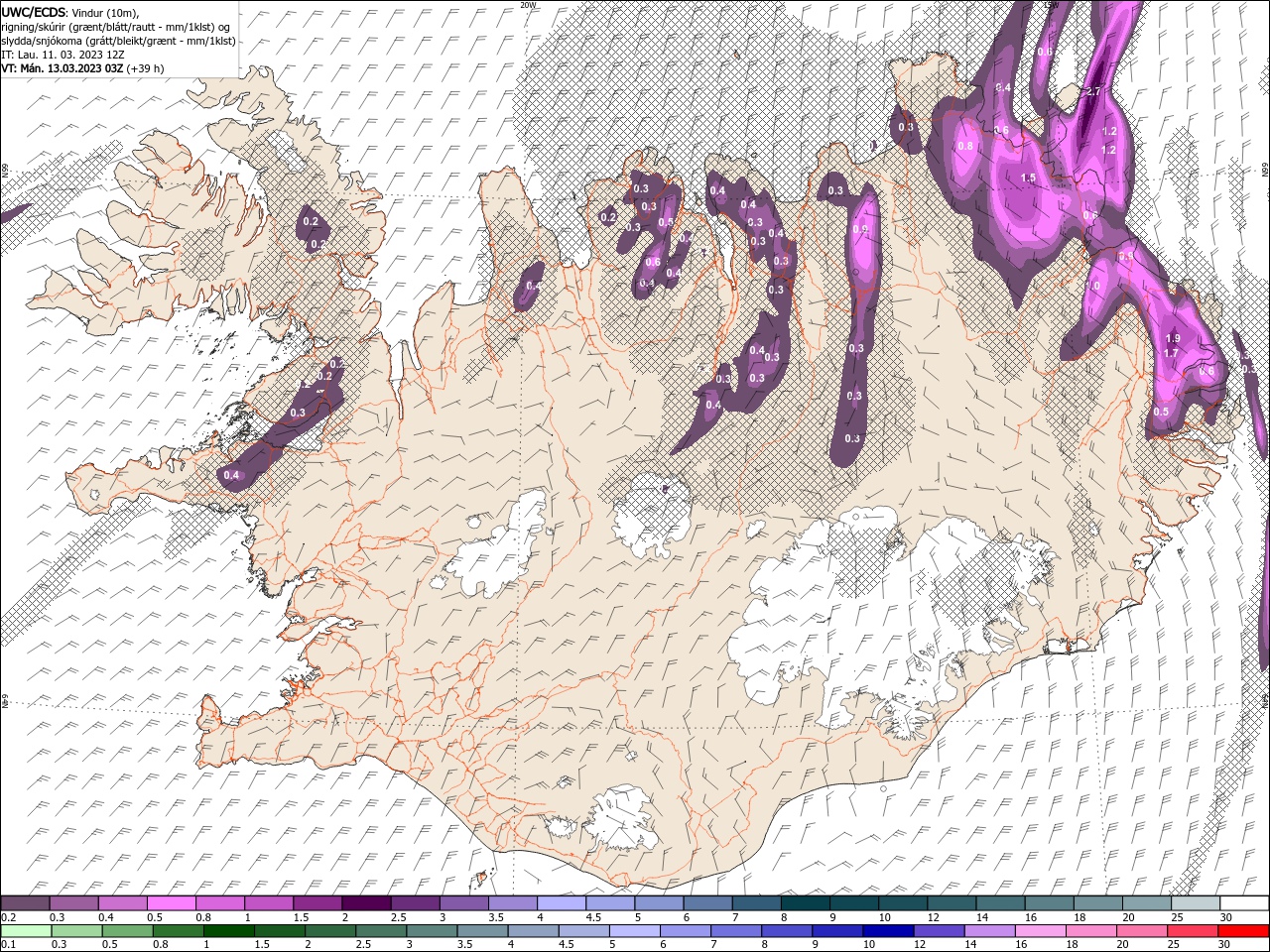The width and height of the screenshot is (1270, 952).
Task: Click the 'VT: Mán. 13.03.2023 03Z (+39 h)' line
Action: (x=82, y=68)
